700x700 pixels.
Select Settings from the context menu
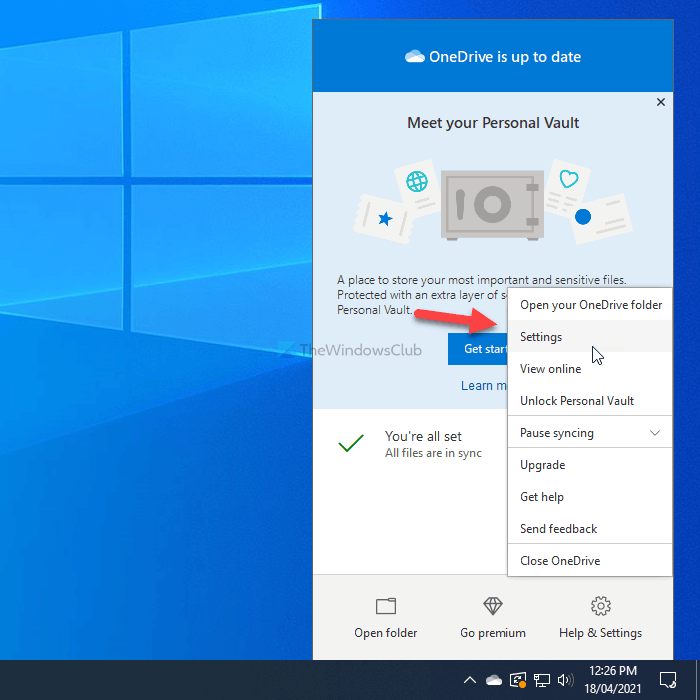pyautogui.click(x=541, y=337)
